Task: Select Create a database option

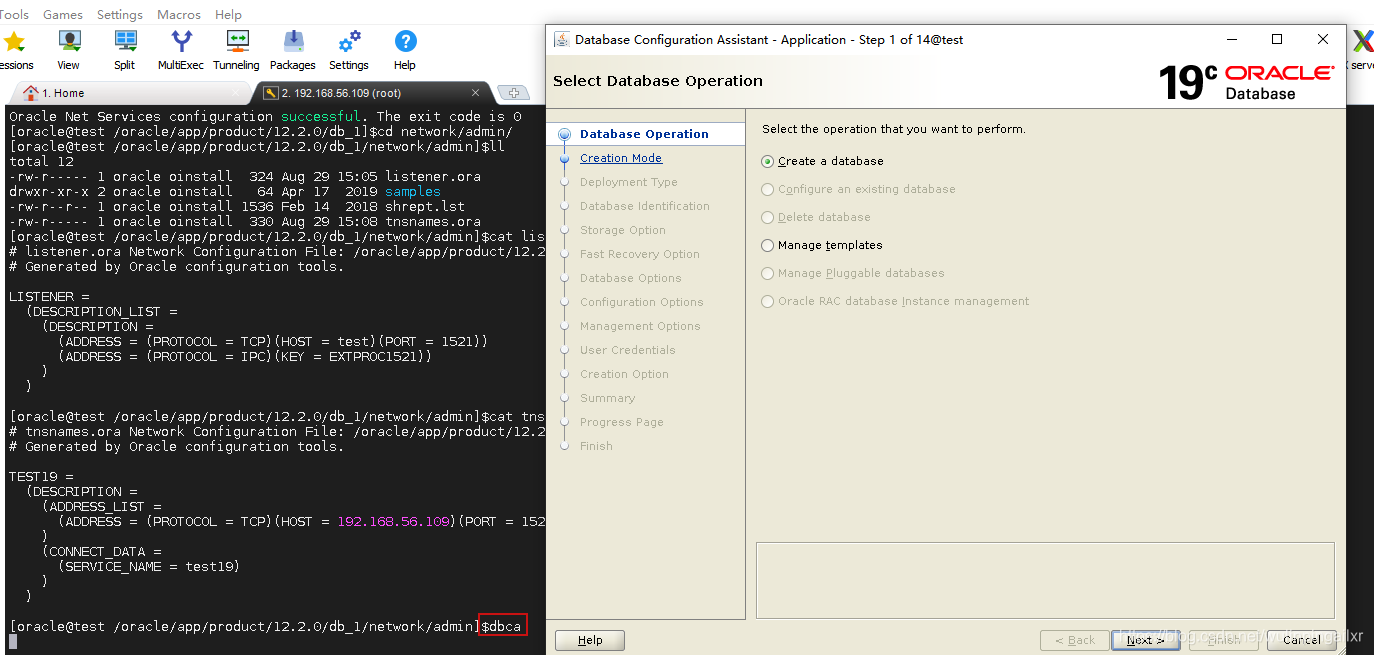Action: click(x=823, y=161)
